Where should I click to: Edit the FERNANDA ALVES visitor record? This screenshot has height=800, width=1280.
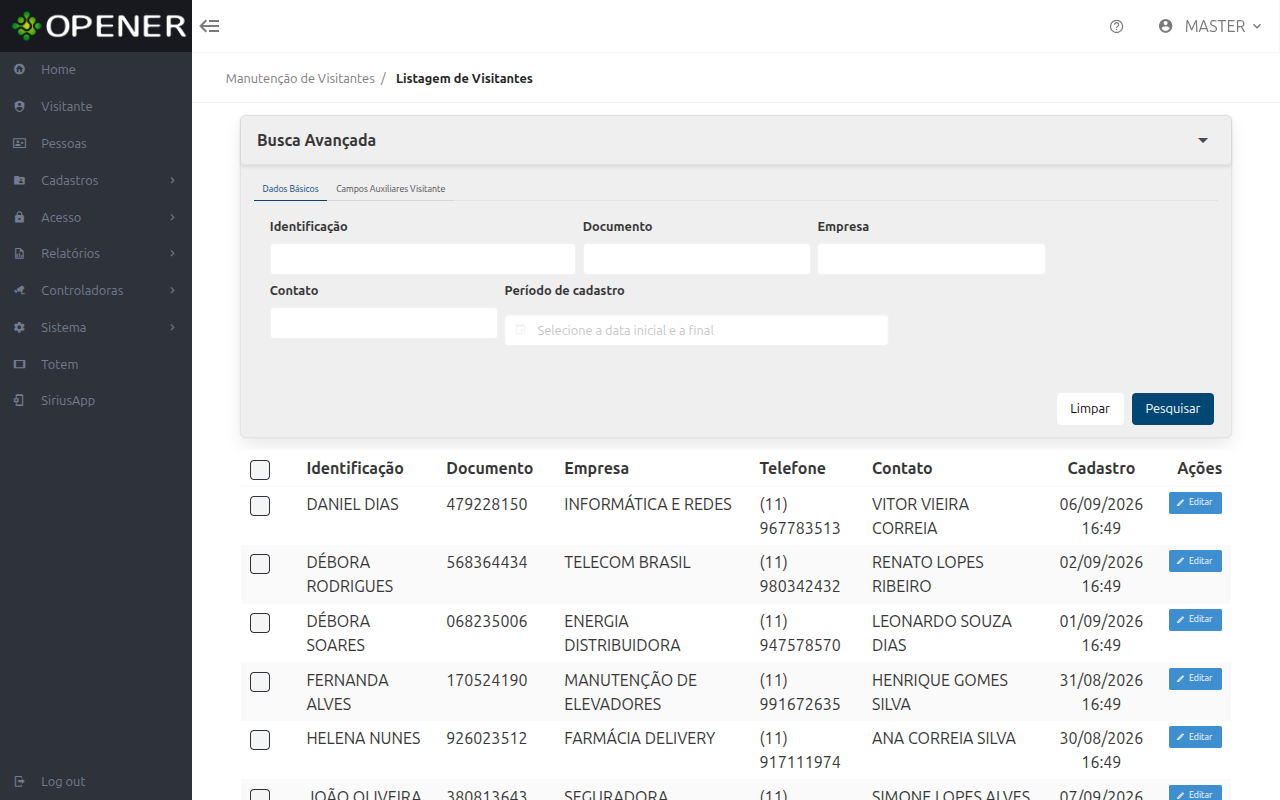point(1195,679)
